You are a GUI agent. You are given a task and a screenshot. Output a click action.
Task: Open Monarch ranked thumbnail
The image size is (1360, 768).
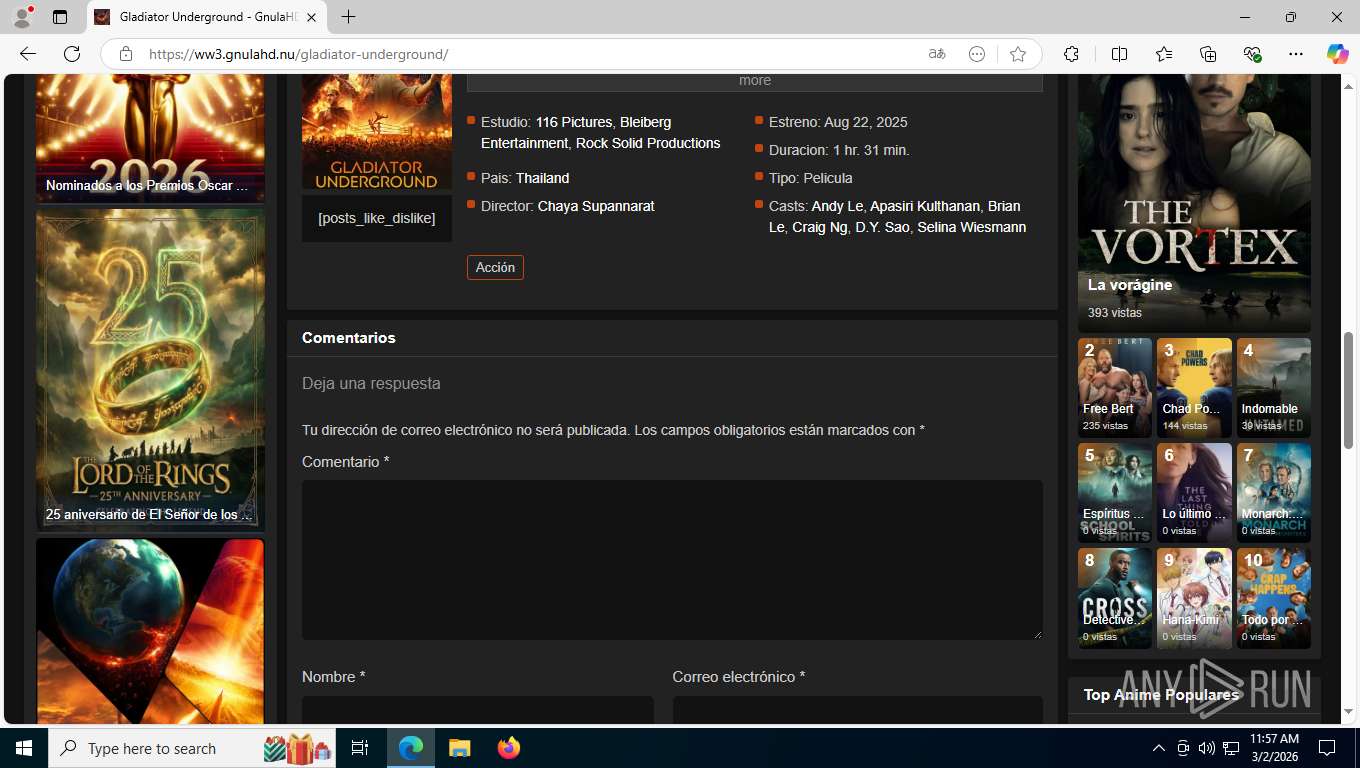tap(1274, 493)
